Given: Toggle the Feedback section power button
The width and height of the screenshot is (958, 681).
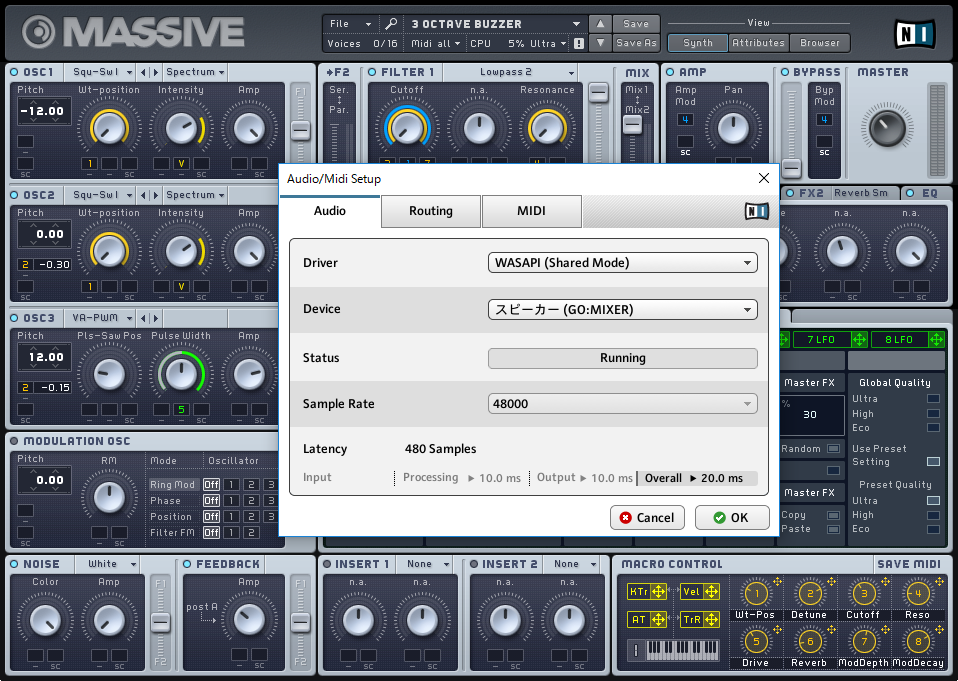Looking at the screenshot, I should 187,564.
